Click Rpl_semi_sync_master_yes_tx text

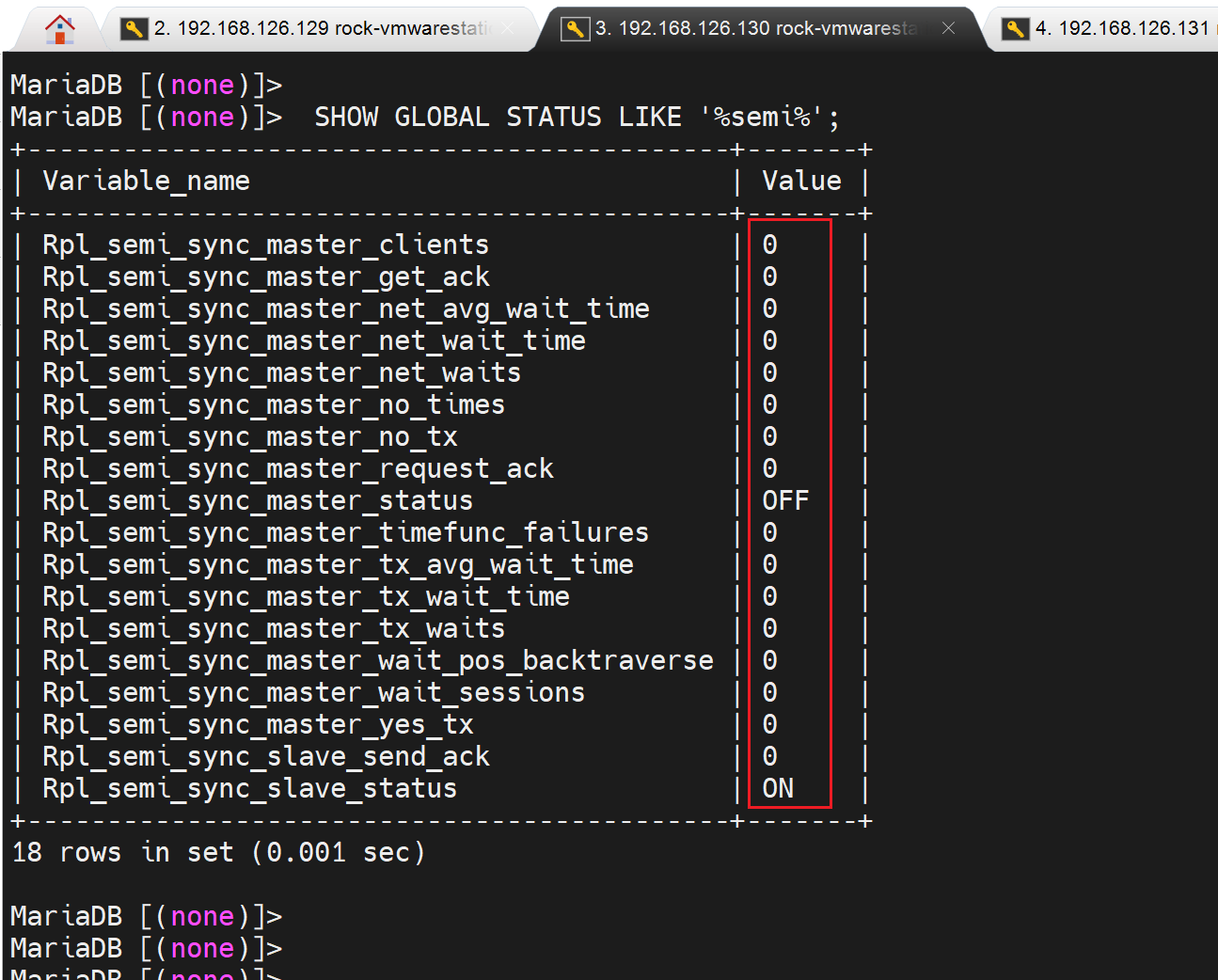[258, 724]
